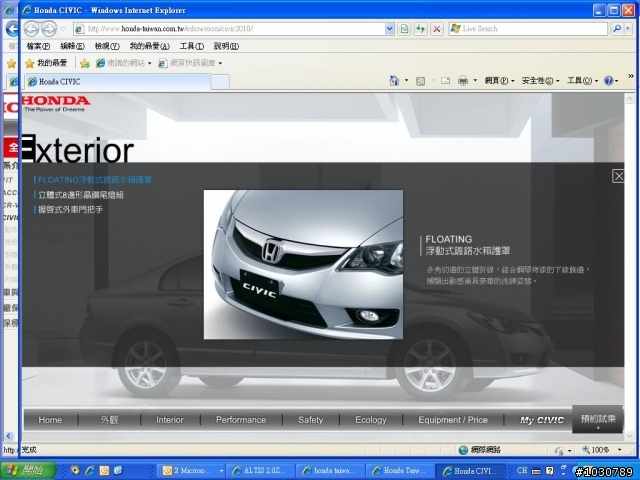Open the recent pages dropdown beside Forward
Screen dimensions: 640x480
click(63, 29)
